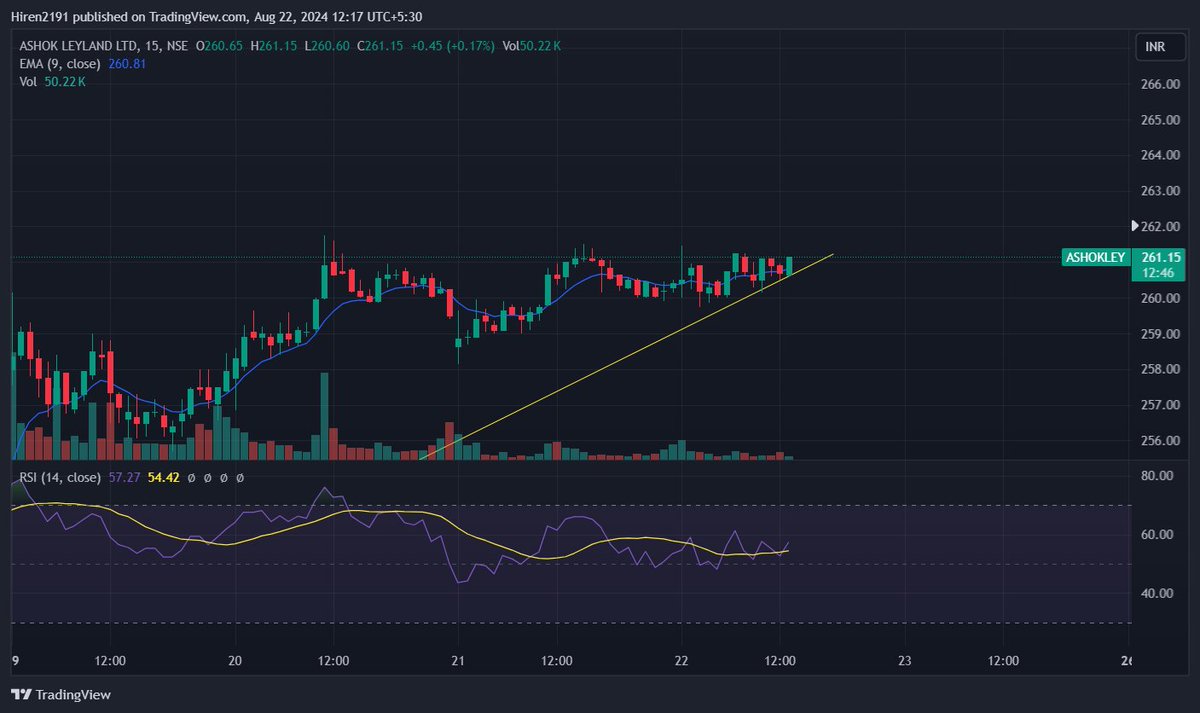
Task: Open the INR currency selector
Action: pos(1160,47)
